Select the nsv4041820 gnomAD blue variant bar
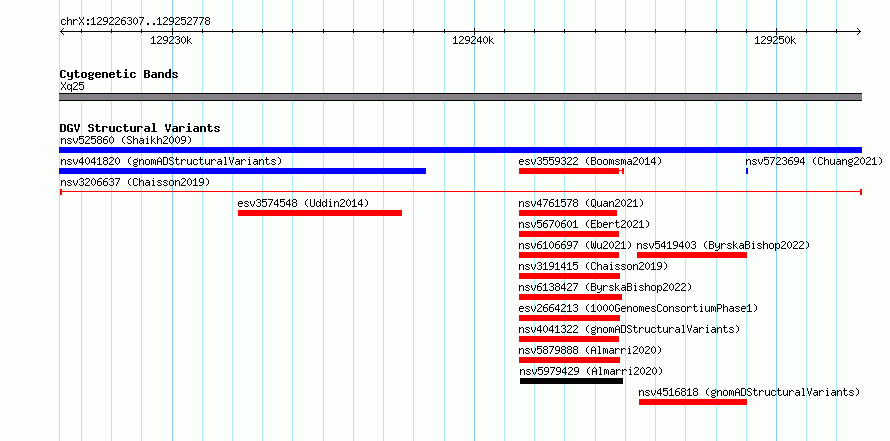Screen dimensions: 890x441 242,171
